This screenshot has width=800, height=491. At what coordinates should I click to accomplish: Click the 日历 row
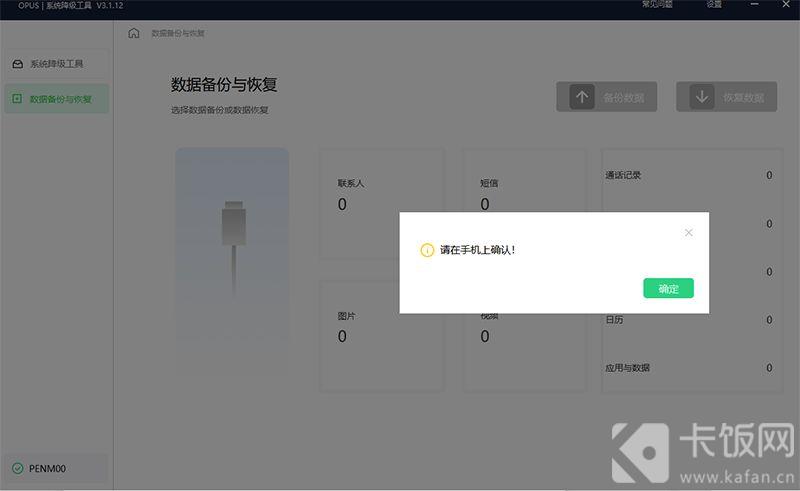(688, 320)
